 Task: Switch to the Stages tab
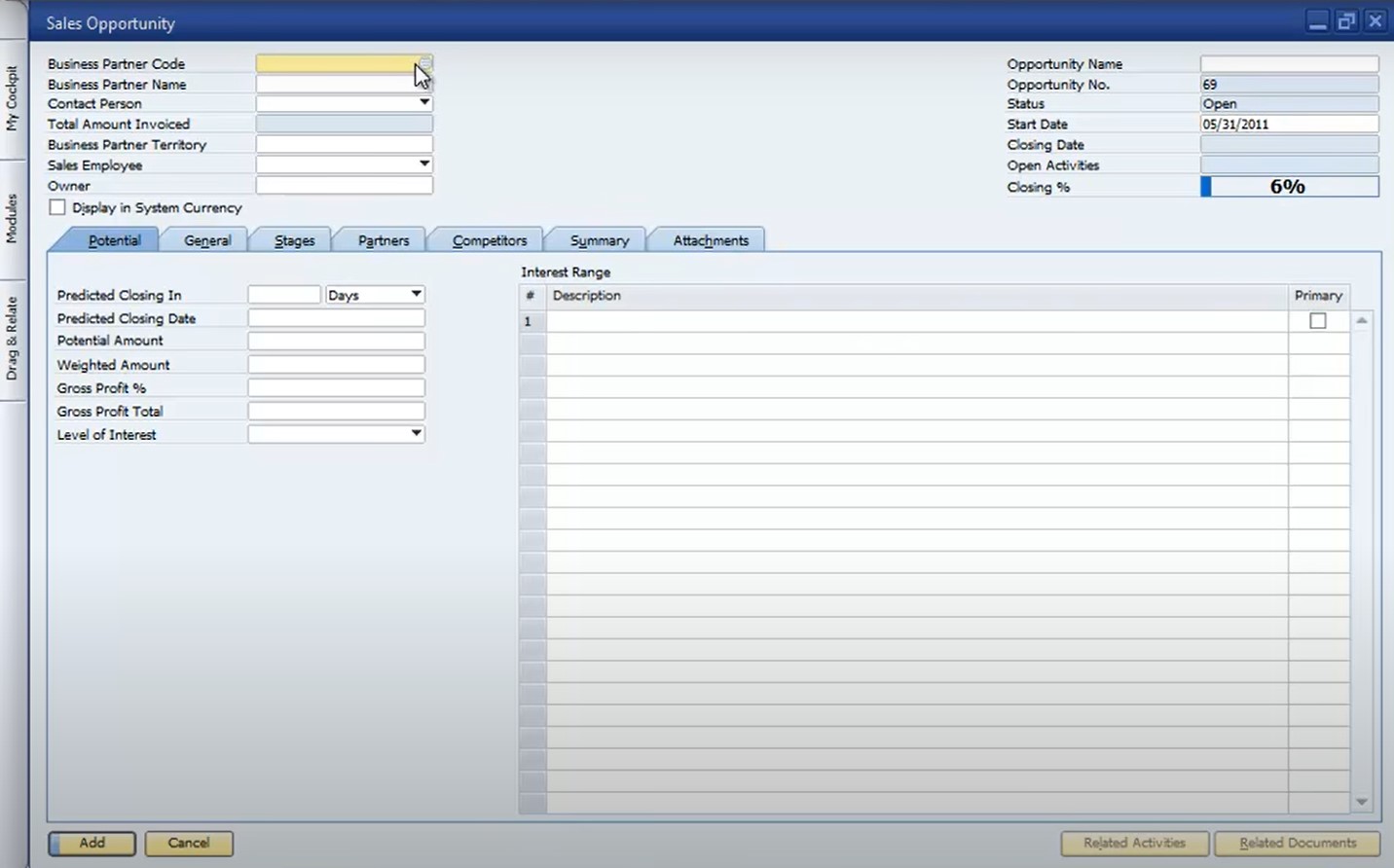click(294, 240)
